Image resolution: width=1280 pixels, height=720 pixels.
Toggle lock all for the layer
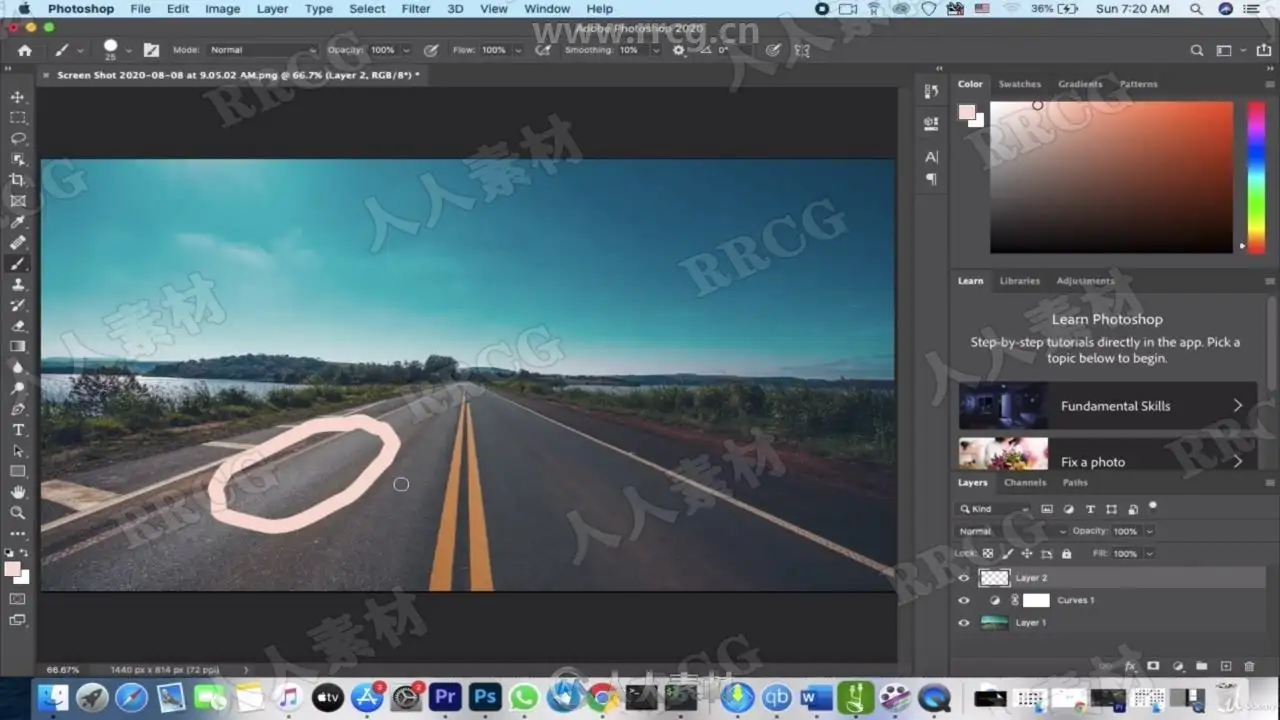pos(1066,553)
